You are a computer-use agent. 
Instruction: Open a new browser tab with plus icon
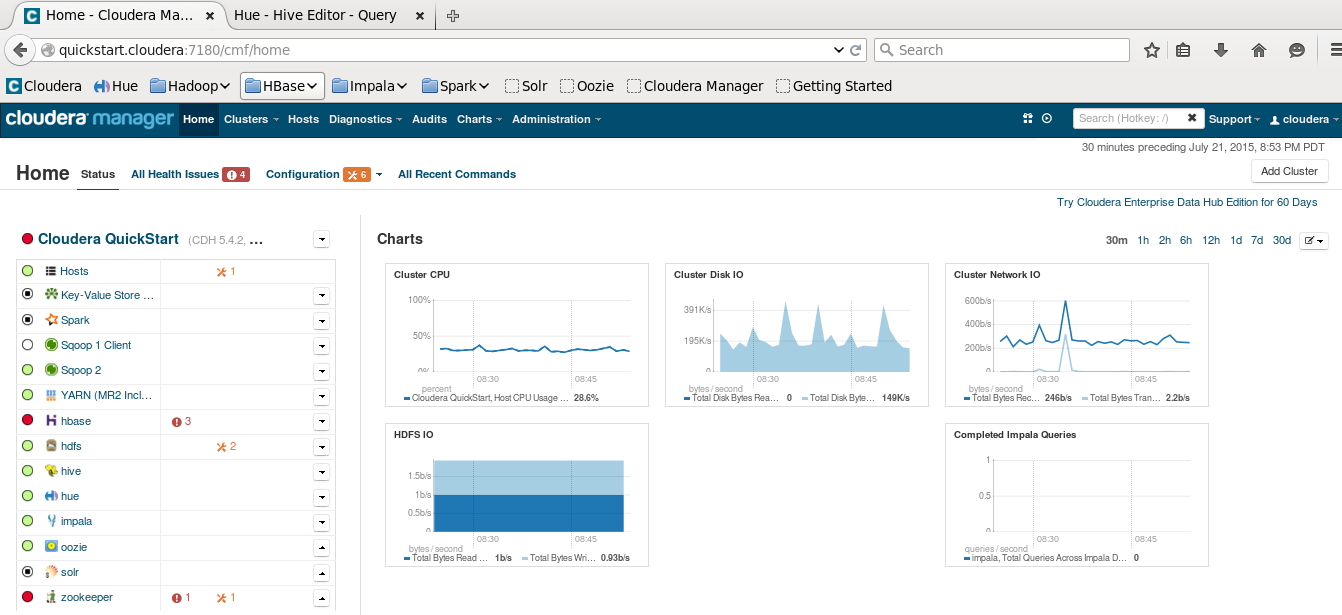tap(453, 16)
